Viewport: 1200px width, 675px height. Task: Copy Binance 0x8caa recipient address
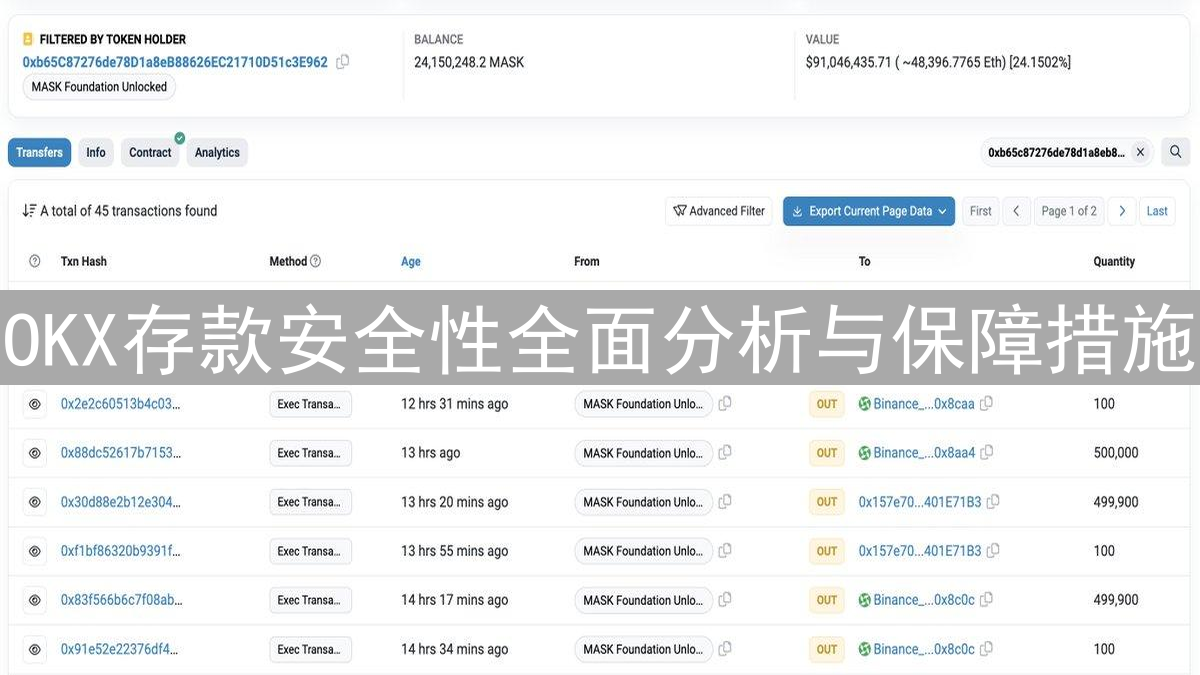[x=987, y=403]
